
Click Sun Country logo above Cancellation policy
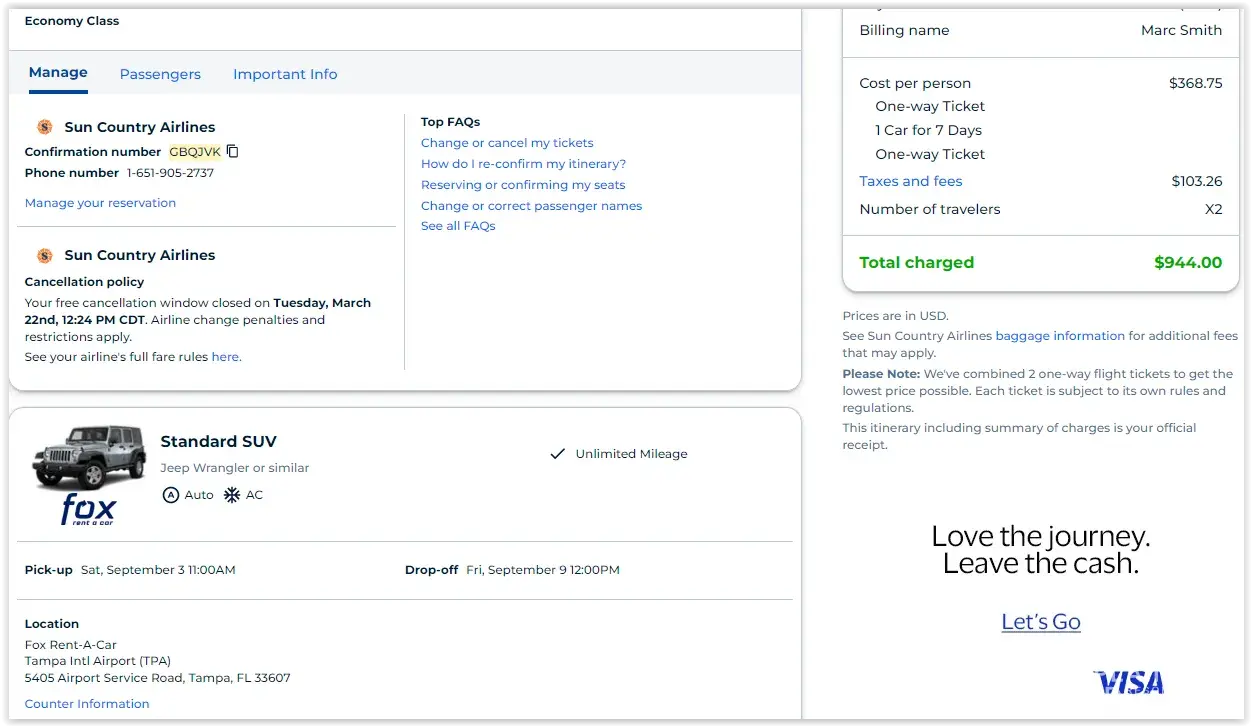tap(44, 255)
